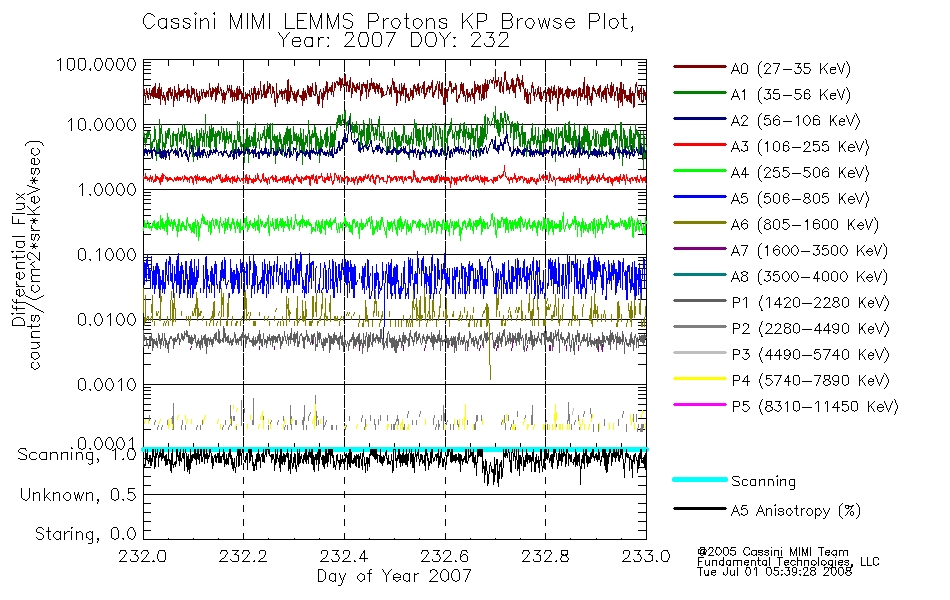Click the Year: 2007 DOY: 232 subtitle
Image resolution: width=950 pixels, height=600 pixels.
click(393, 41)
